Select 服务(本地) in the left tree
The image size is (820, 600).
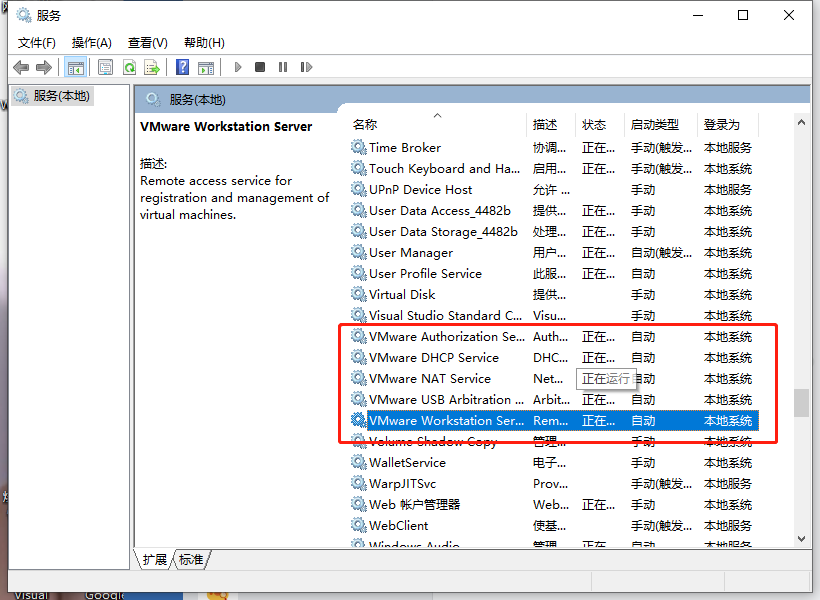click(52, 96)
